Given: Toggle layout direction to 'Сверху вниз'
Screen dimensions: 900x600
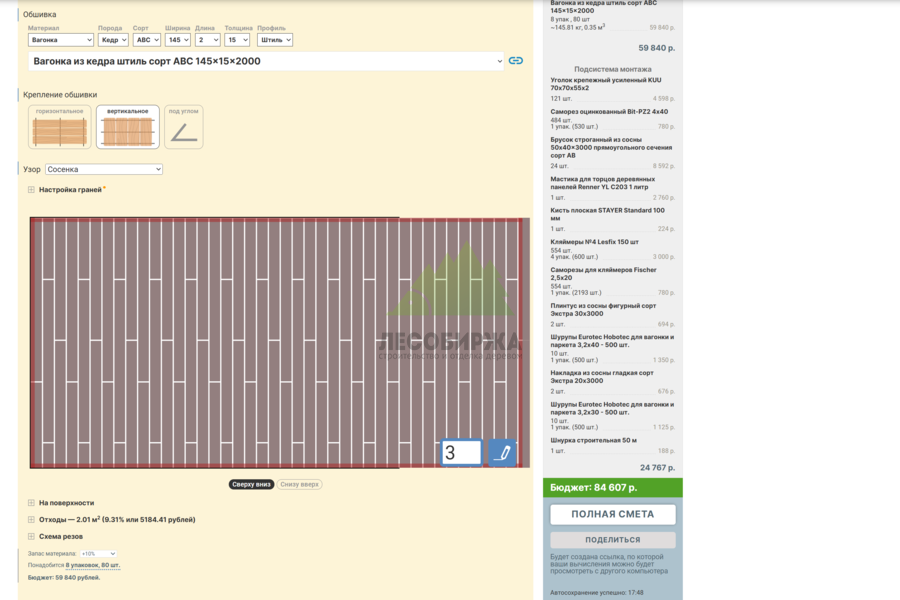Looking at the screenshot, I should click(251, 485).
